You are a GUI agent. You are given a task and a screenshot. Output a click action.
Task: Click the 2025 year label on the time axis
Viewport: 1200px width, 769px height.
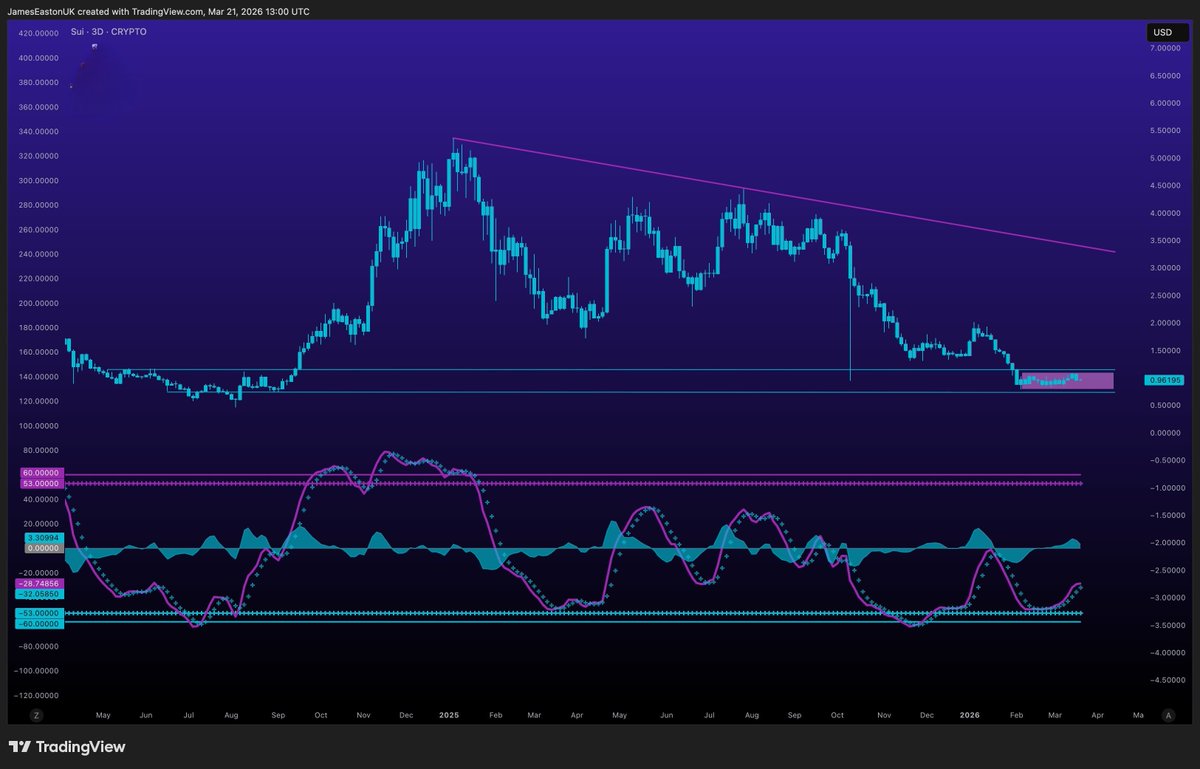[449, 715]
